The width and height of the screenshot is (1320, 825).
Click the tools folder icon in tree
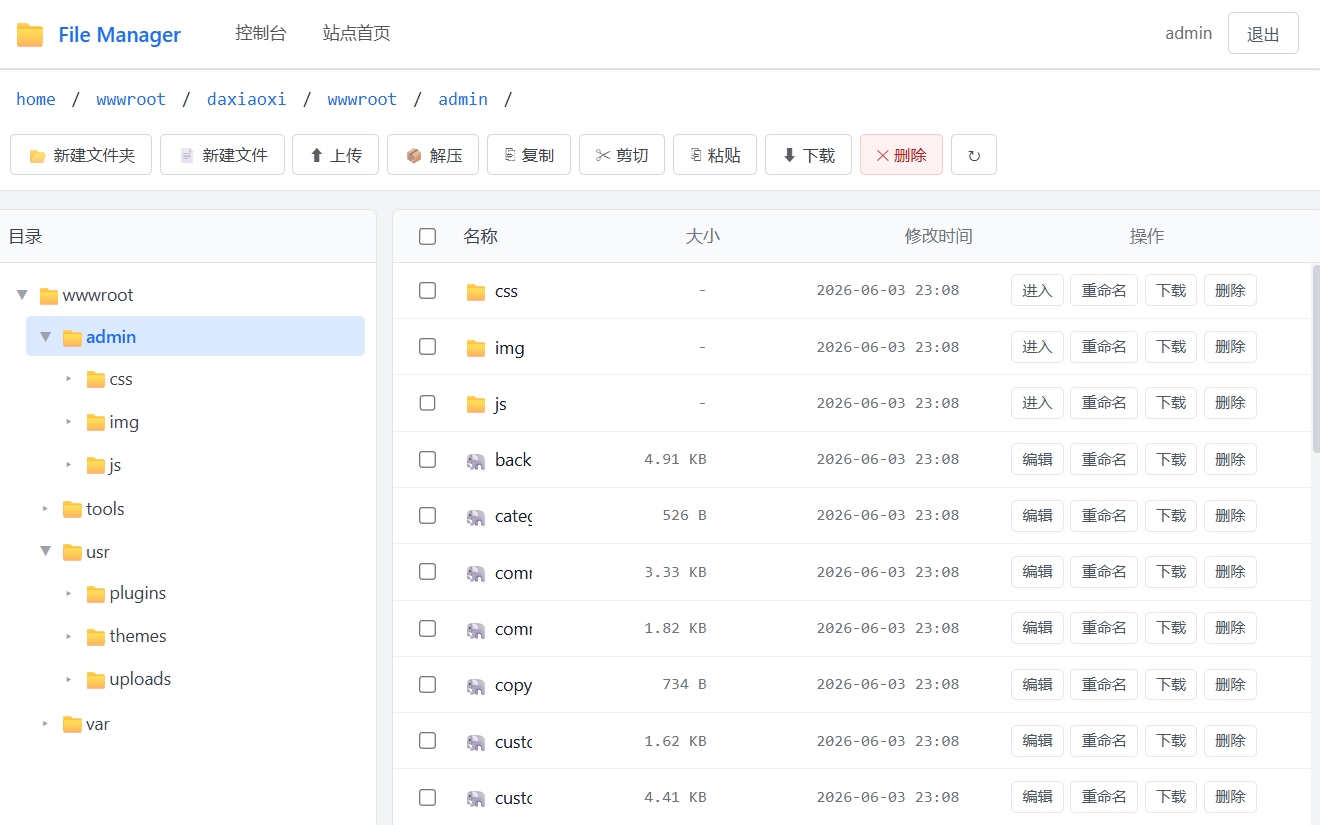tap(72, 509)
